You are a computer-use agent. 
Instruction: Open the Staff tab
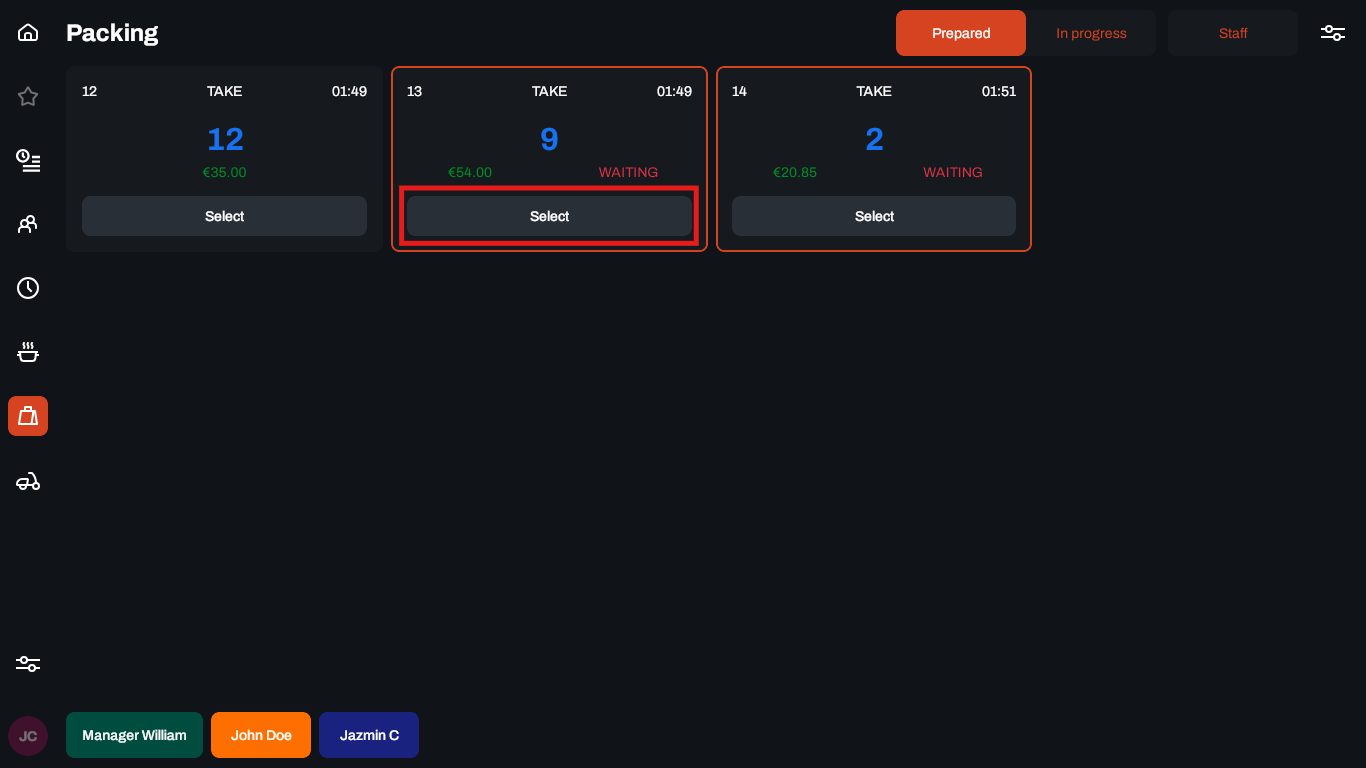[1233, 33]
